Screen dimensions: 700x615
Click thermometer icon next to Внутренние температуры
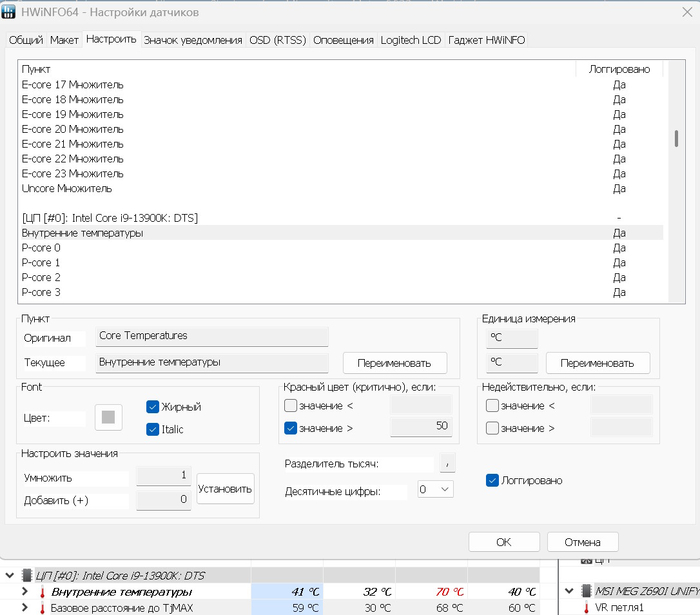pos(42,592)
